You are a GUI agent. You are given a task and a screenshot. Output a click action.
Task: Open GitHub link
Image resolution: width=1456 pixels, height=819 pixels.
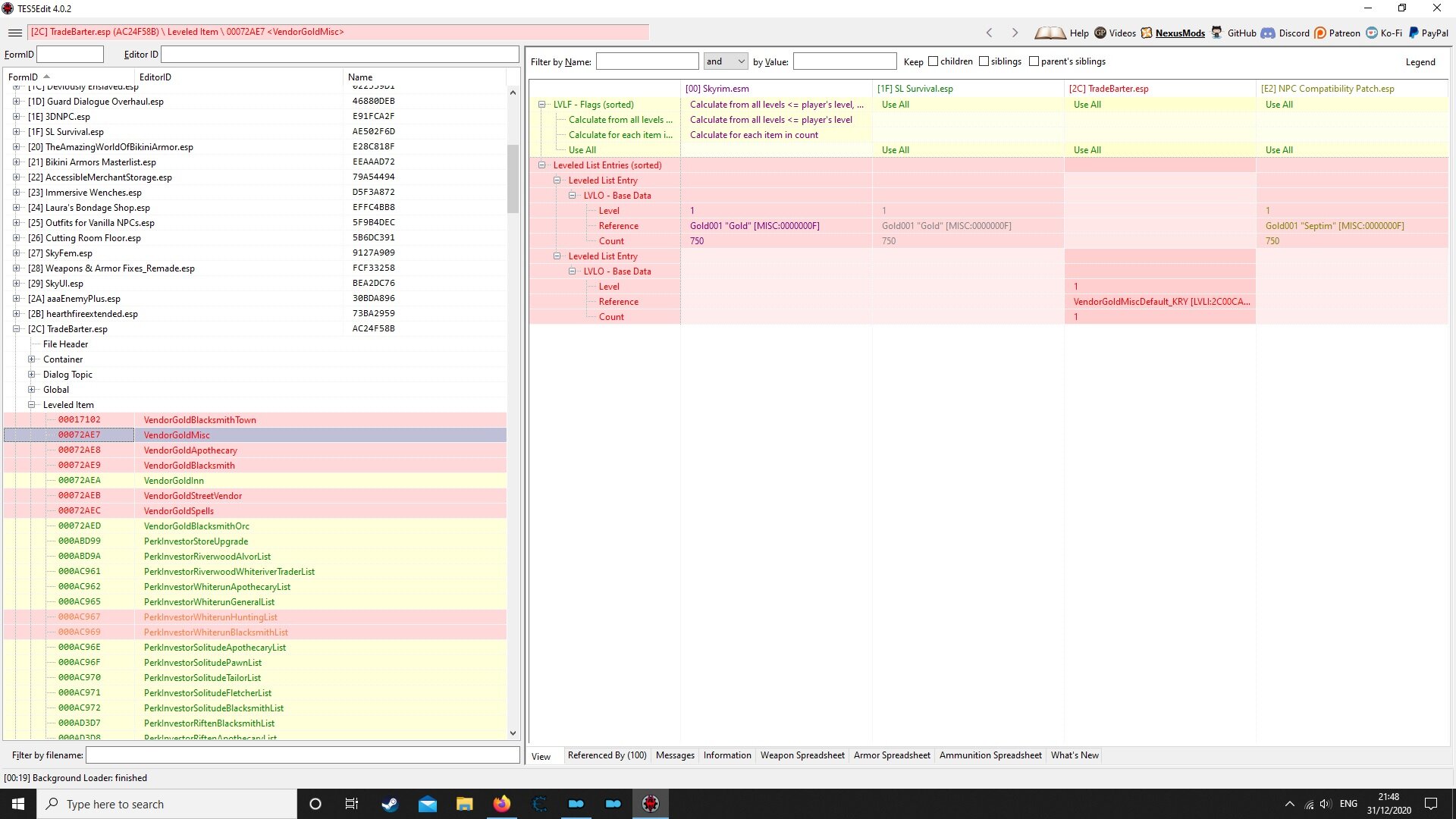click(x=1241, y=33)
